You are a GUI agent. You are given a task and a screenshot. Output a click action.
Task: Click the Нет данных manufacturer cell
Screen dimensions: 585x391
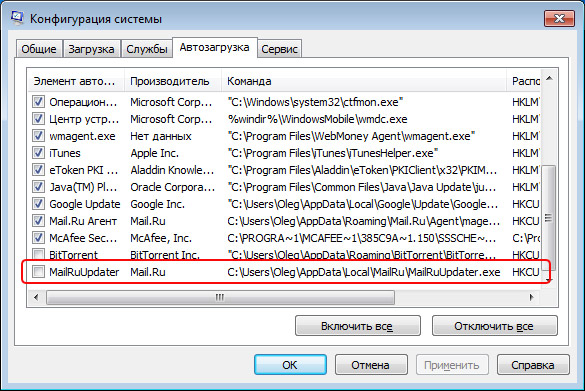pos(160,136)
